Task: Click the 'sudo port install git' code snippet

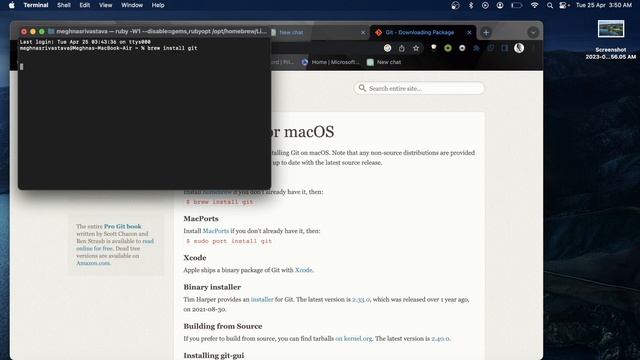Action: point(229,241)
